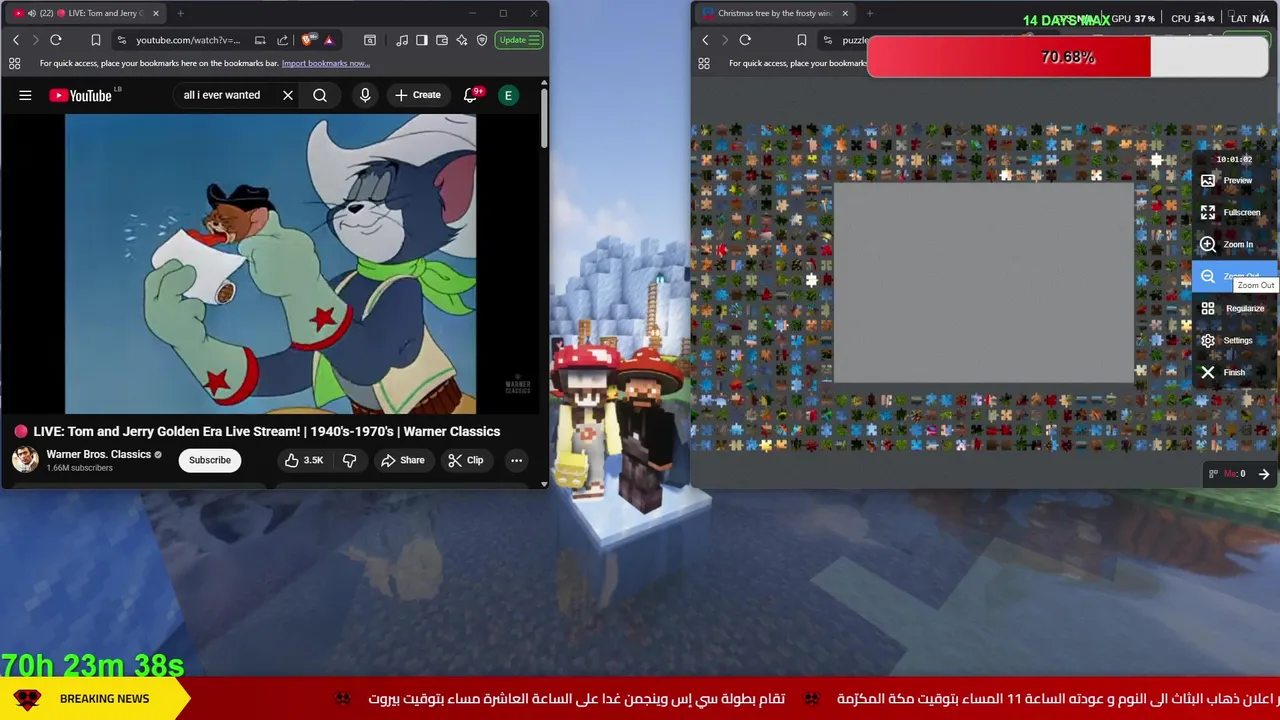
Task: Close the Tom and Jerry browser tab
Action: [x=156, y=13]
